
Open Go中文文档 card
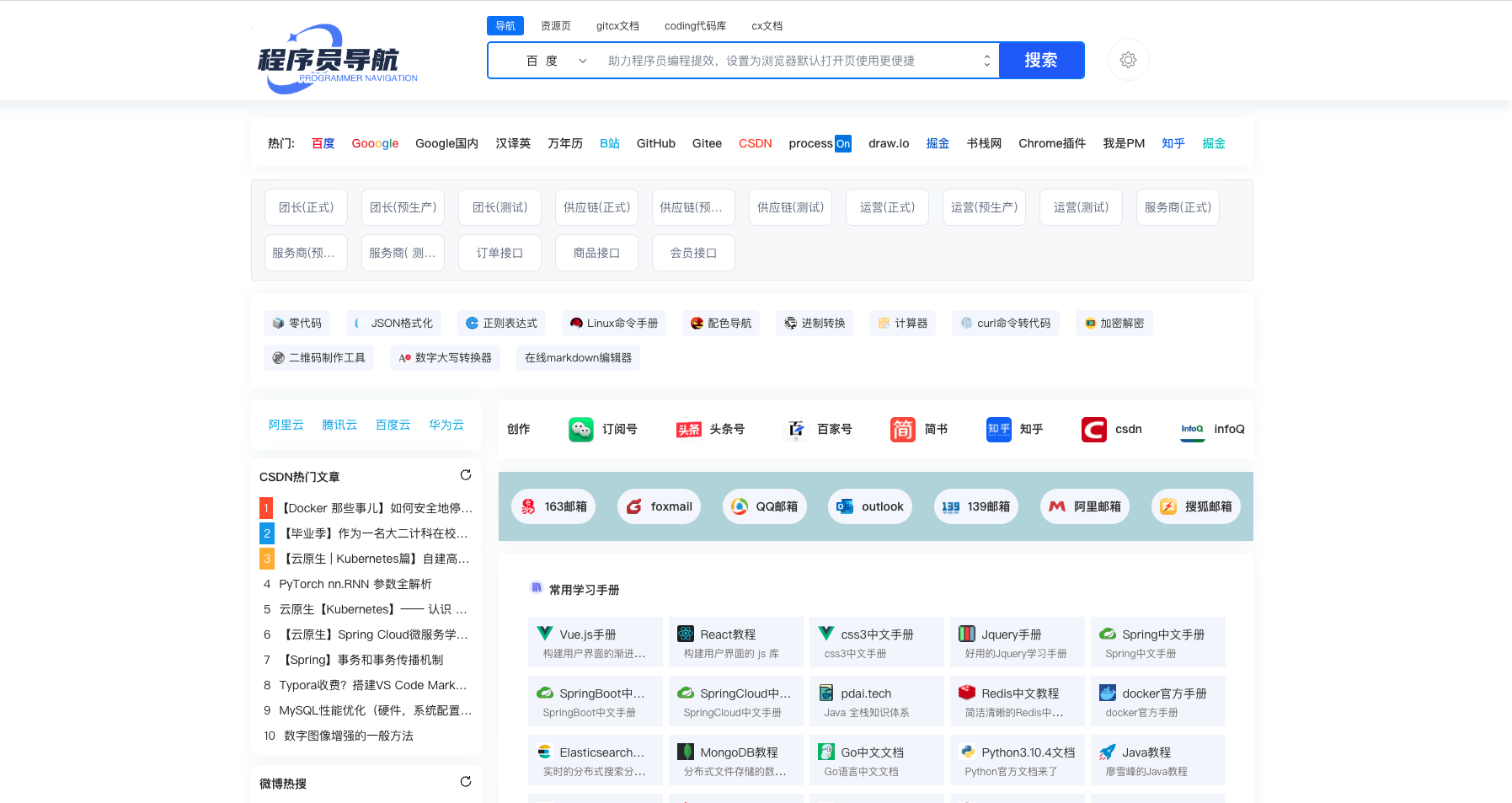pyautogui.click(x=877, y=760)
